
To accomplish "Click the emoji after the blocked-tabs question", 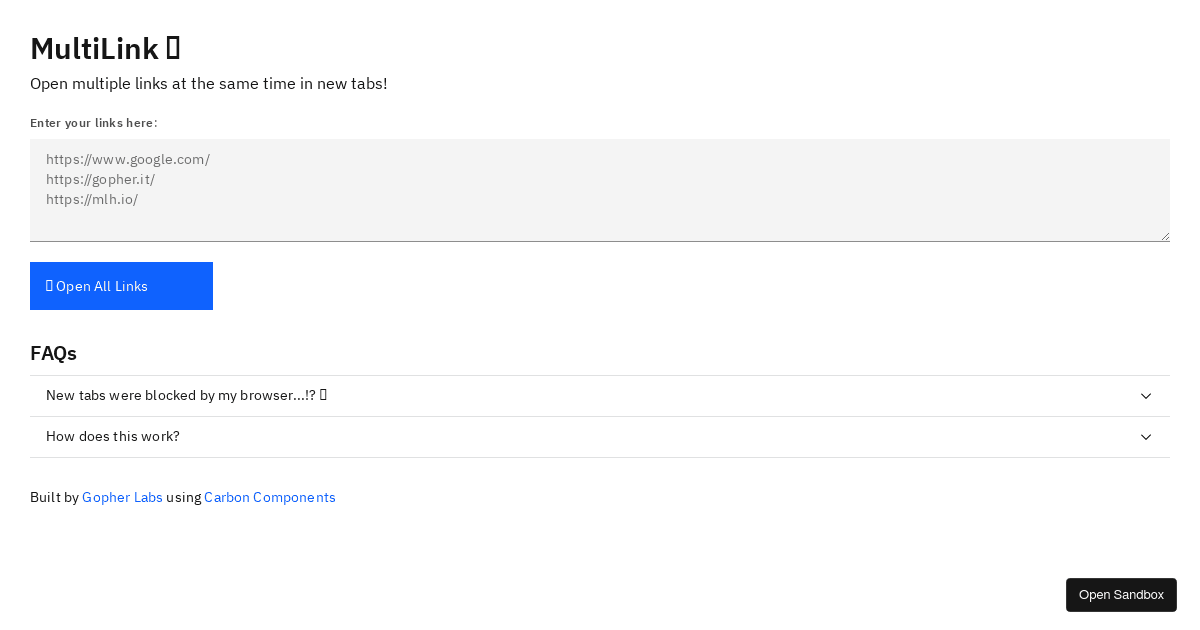I will point(324,395).
